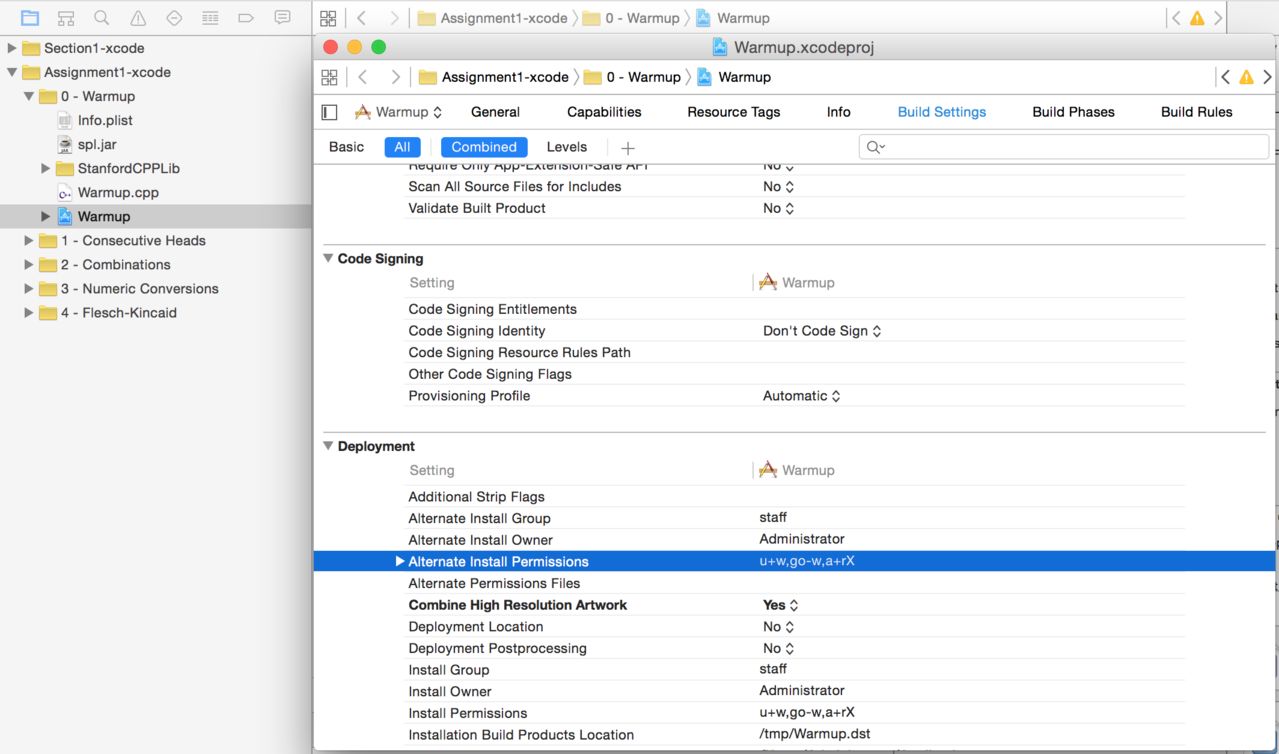Screen dimensions: 1279x754
Task: Open the Build Rules tab
Action: point(1197,112)
